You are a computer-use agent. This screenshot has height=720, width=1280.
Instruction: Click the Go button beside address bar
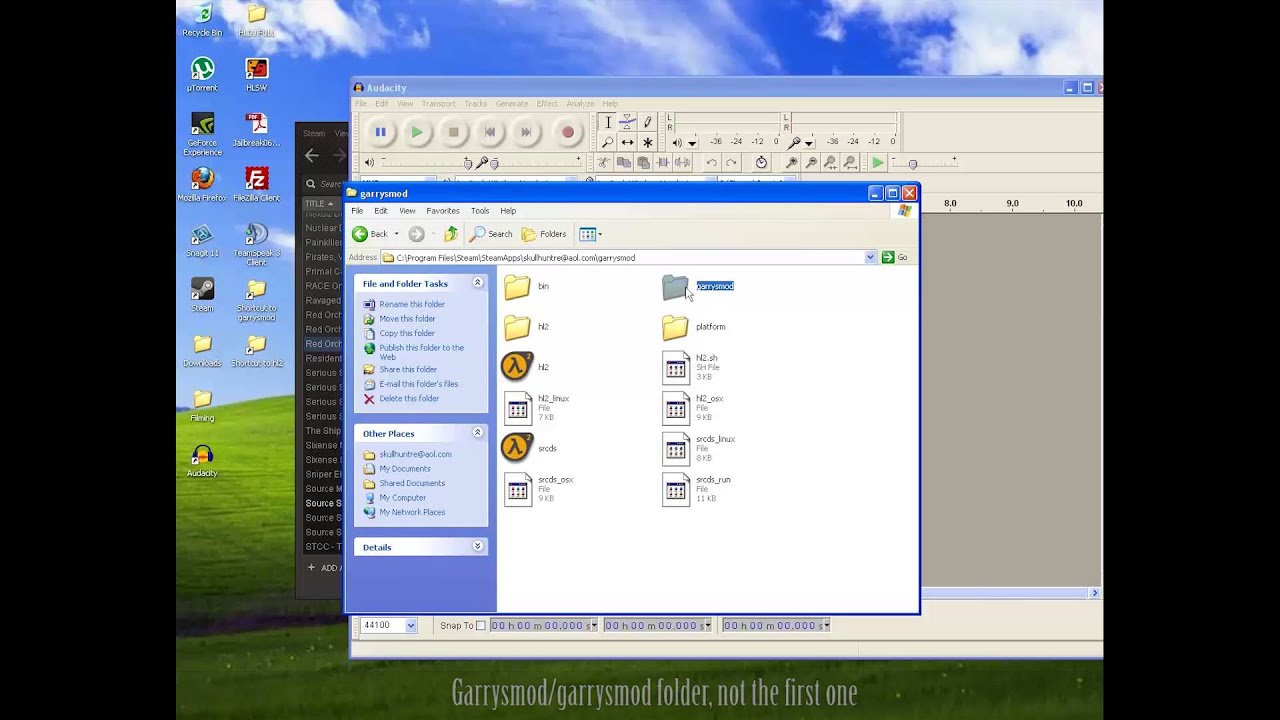click(x=895, y=258)
